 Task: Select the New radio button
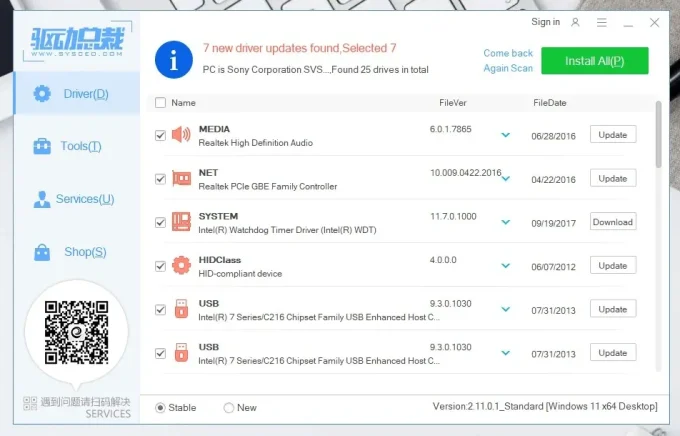pyautogui.click(x=229, y=407)
